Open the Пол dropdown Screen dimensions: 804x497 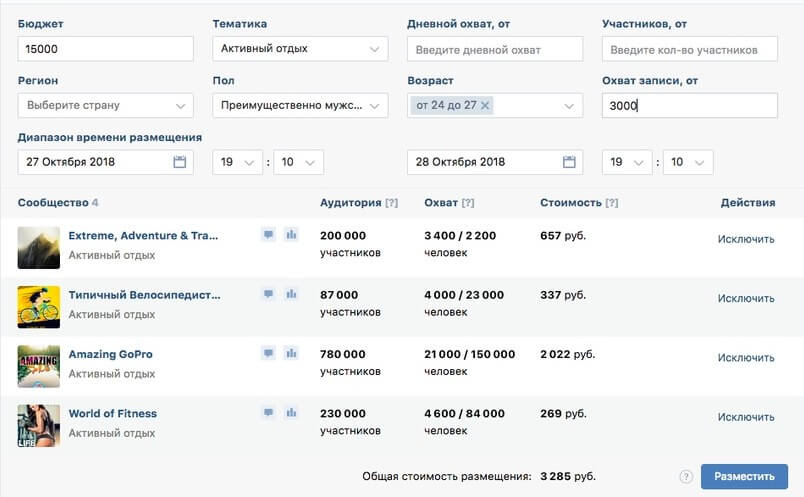coord(300,106)
